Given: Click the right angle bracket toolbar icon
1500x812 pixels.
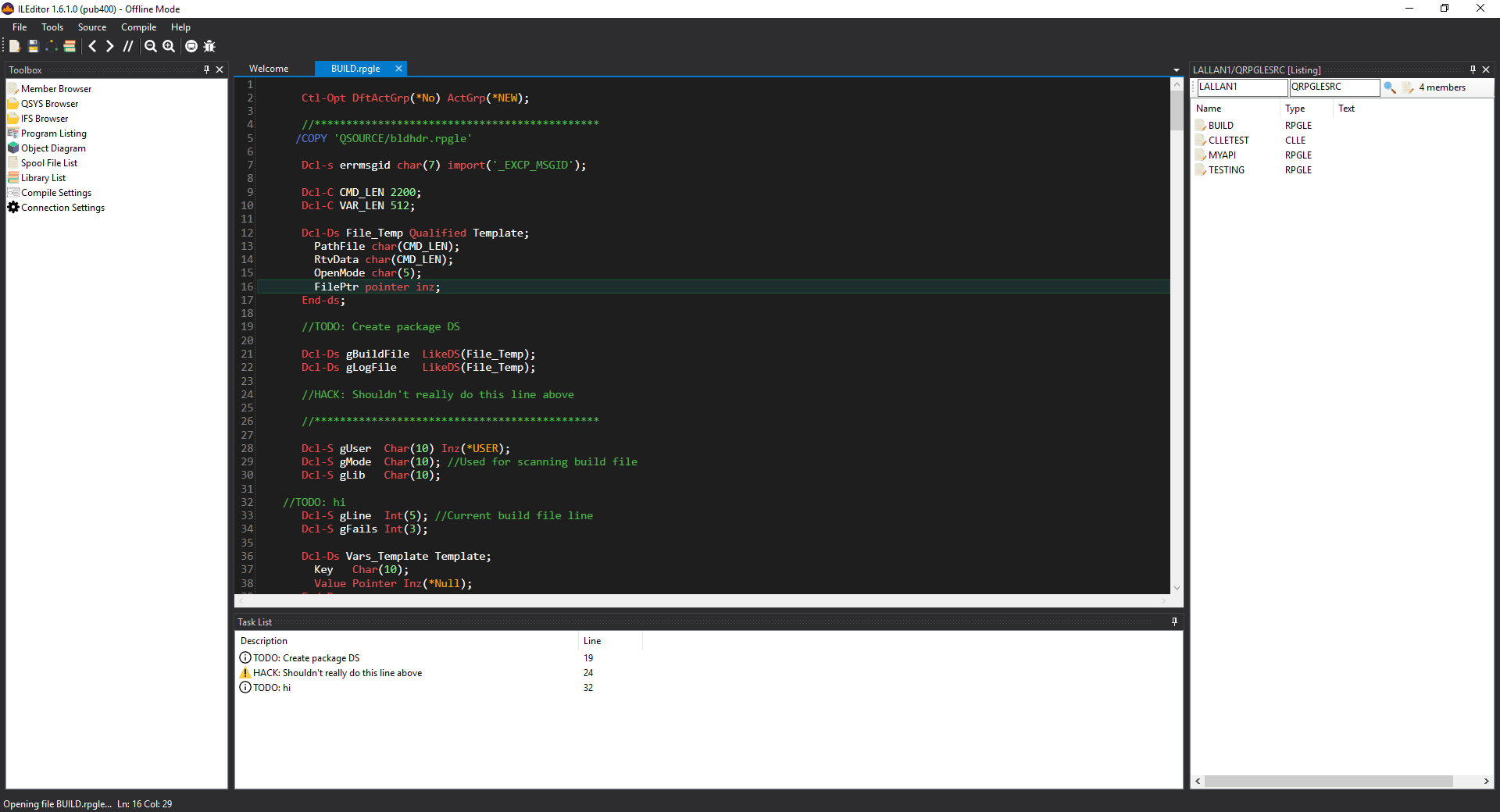Looking at the screenshot, I should click(109, 46).
